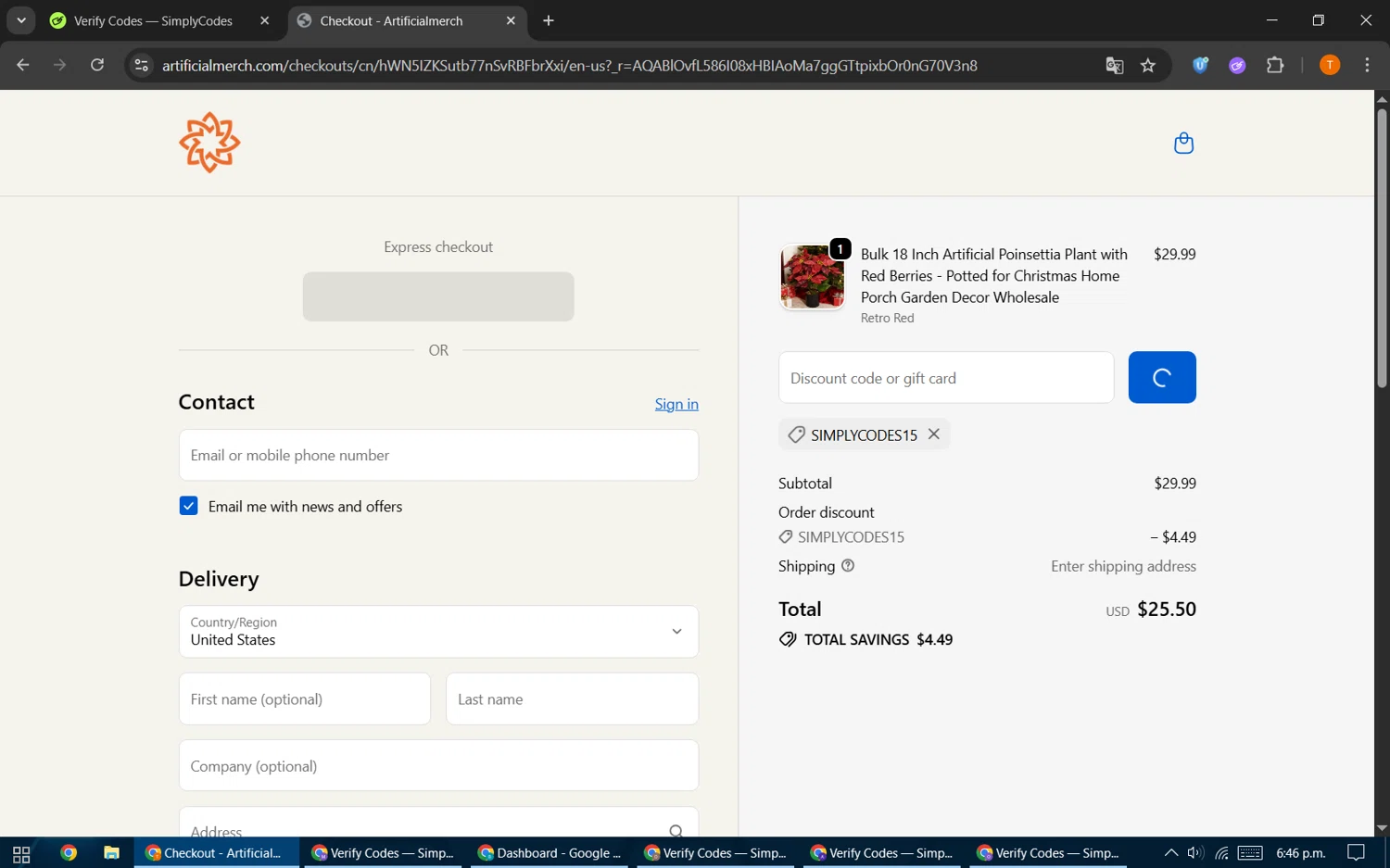Close the Verify Codes — SimplyCodes tab
The height and width of the screenshot is (868, 1390).
tap(264, 20)
